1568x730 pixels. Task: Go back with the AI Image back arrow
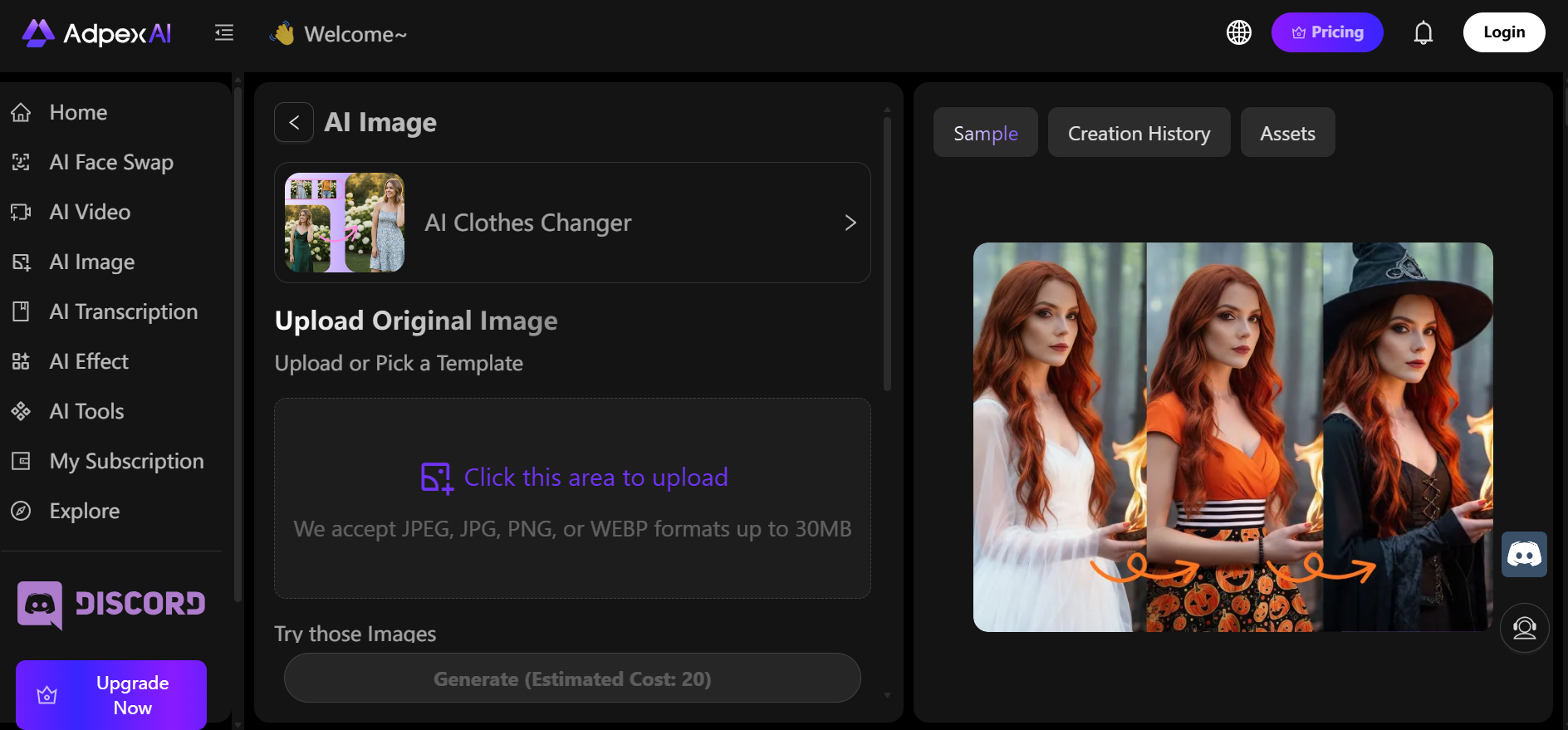click(x=293, y=122)
